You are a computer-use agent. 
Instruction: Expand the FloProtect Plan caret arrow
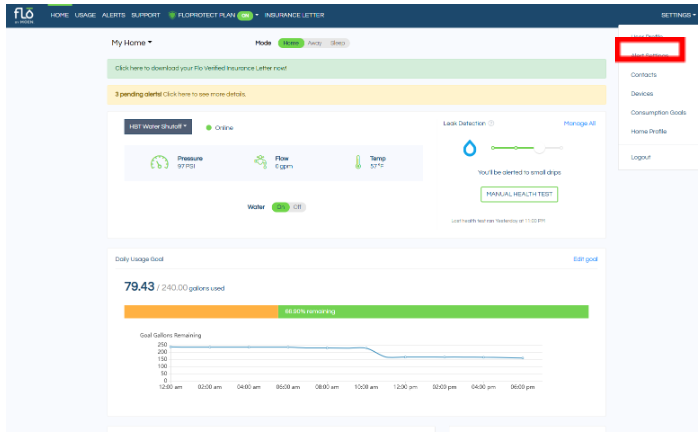coord(257,15)
